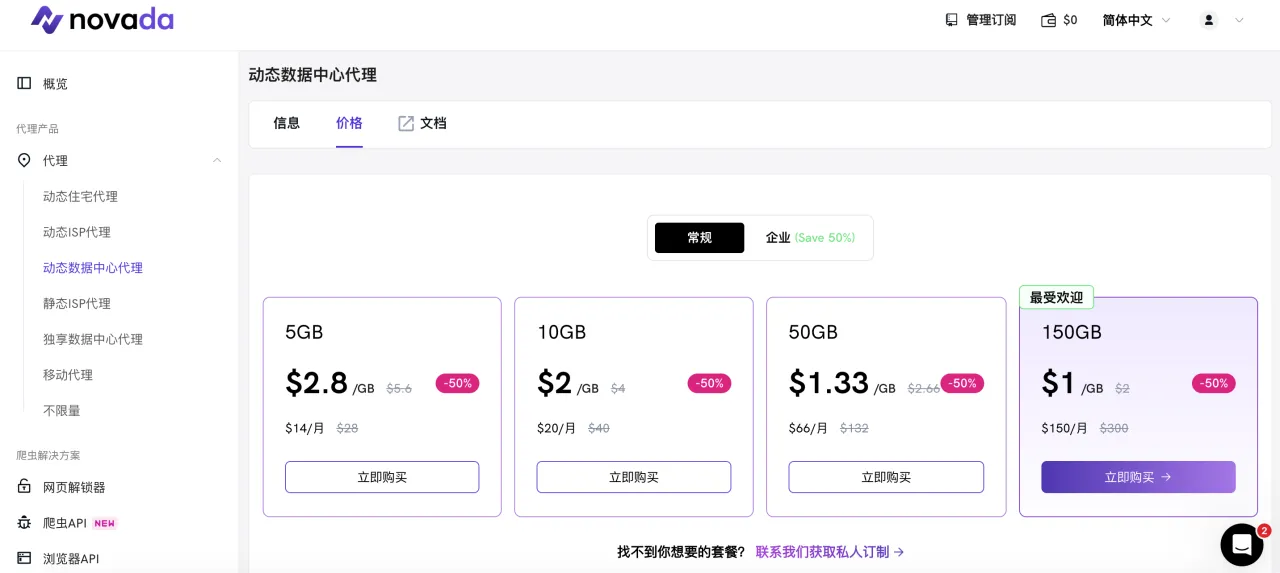Collapse the 代理 sidebar section
This screenshot has width=1280, height=573.
pos(217,160)
